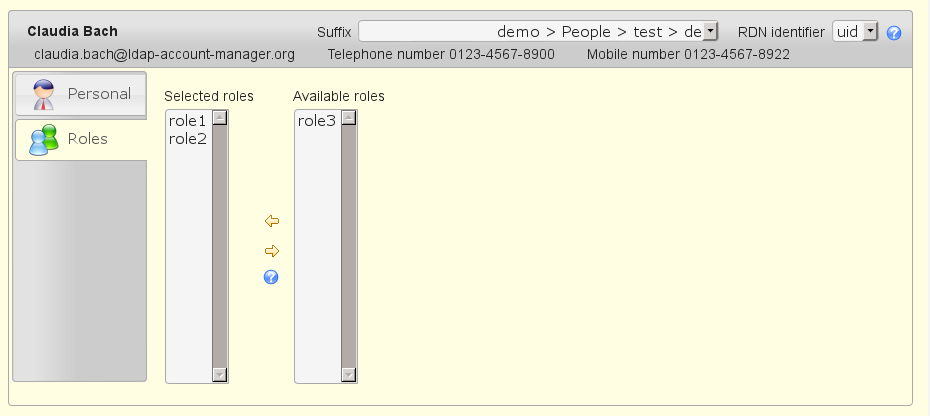This screenshot has width=930, height=416.
Task: Click the right arrow to remove role
Action: click(x=271, y=251)
